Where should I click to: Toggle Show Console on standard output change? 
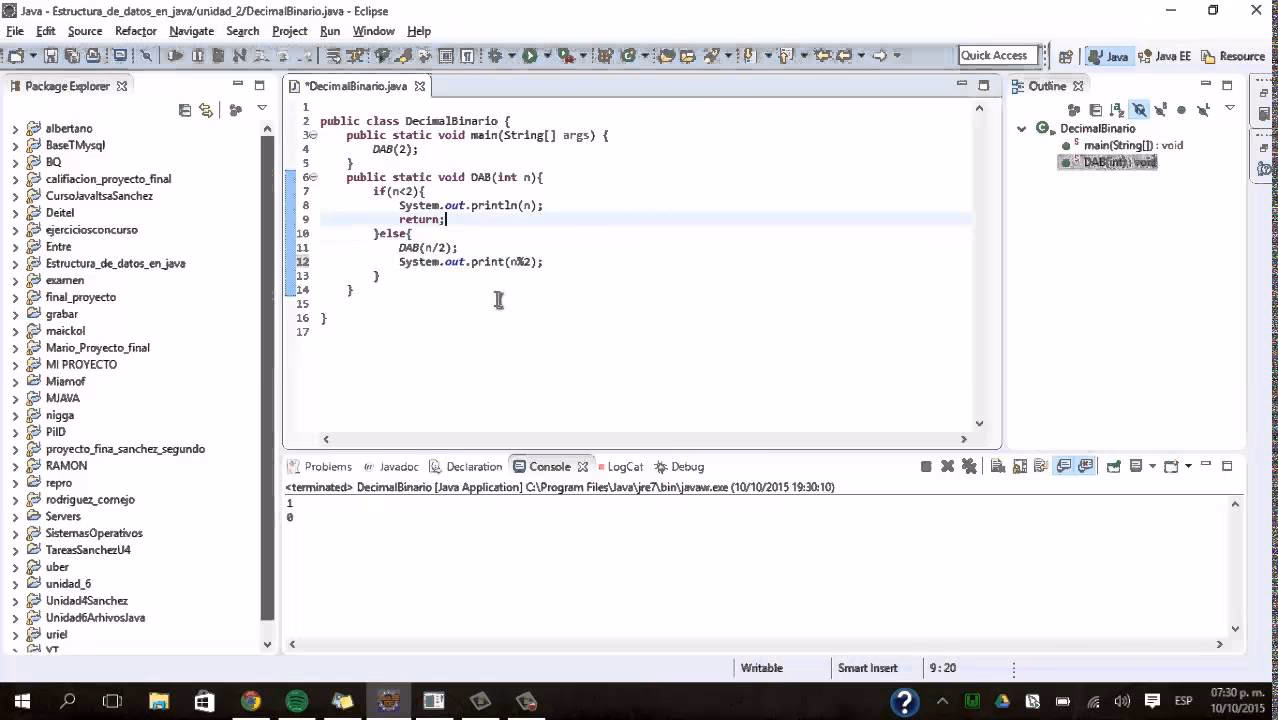click(x=1063, y=466)
